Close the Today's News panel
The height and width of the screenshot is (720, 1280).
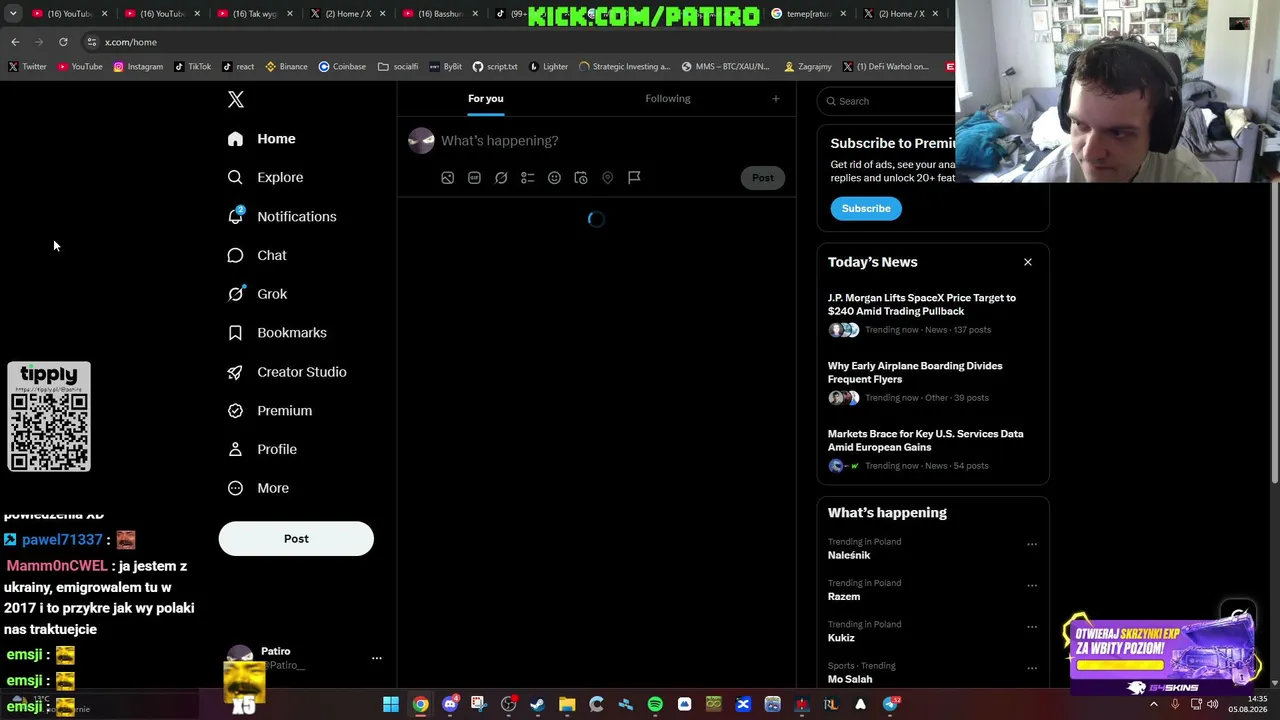point(1028,262)
